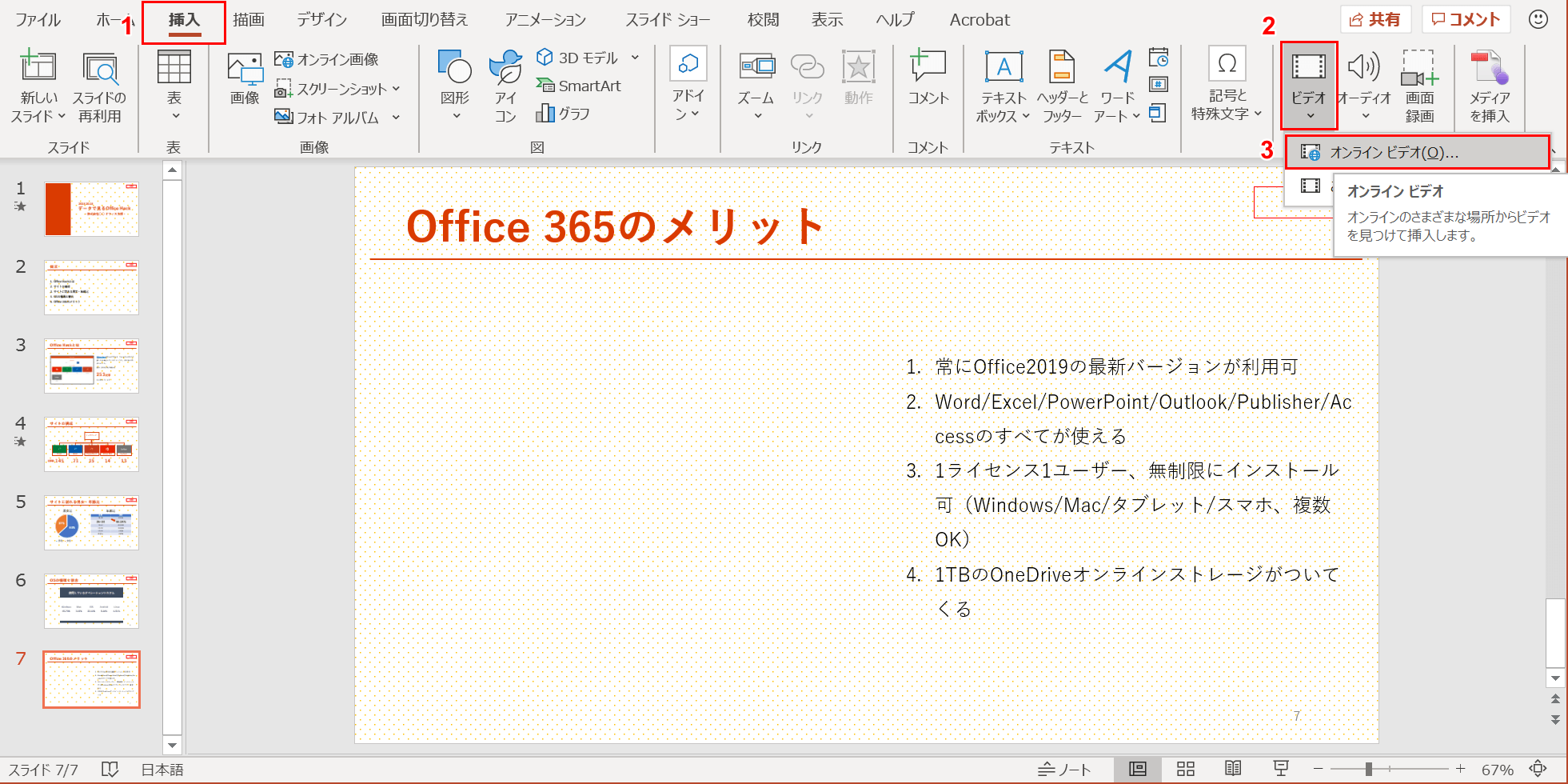Open the Shapes (図形) gallery
Screen dimensions: 1568x784
click(455, 86)
